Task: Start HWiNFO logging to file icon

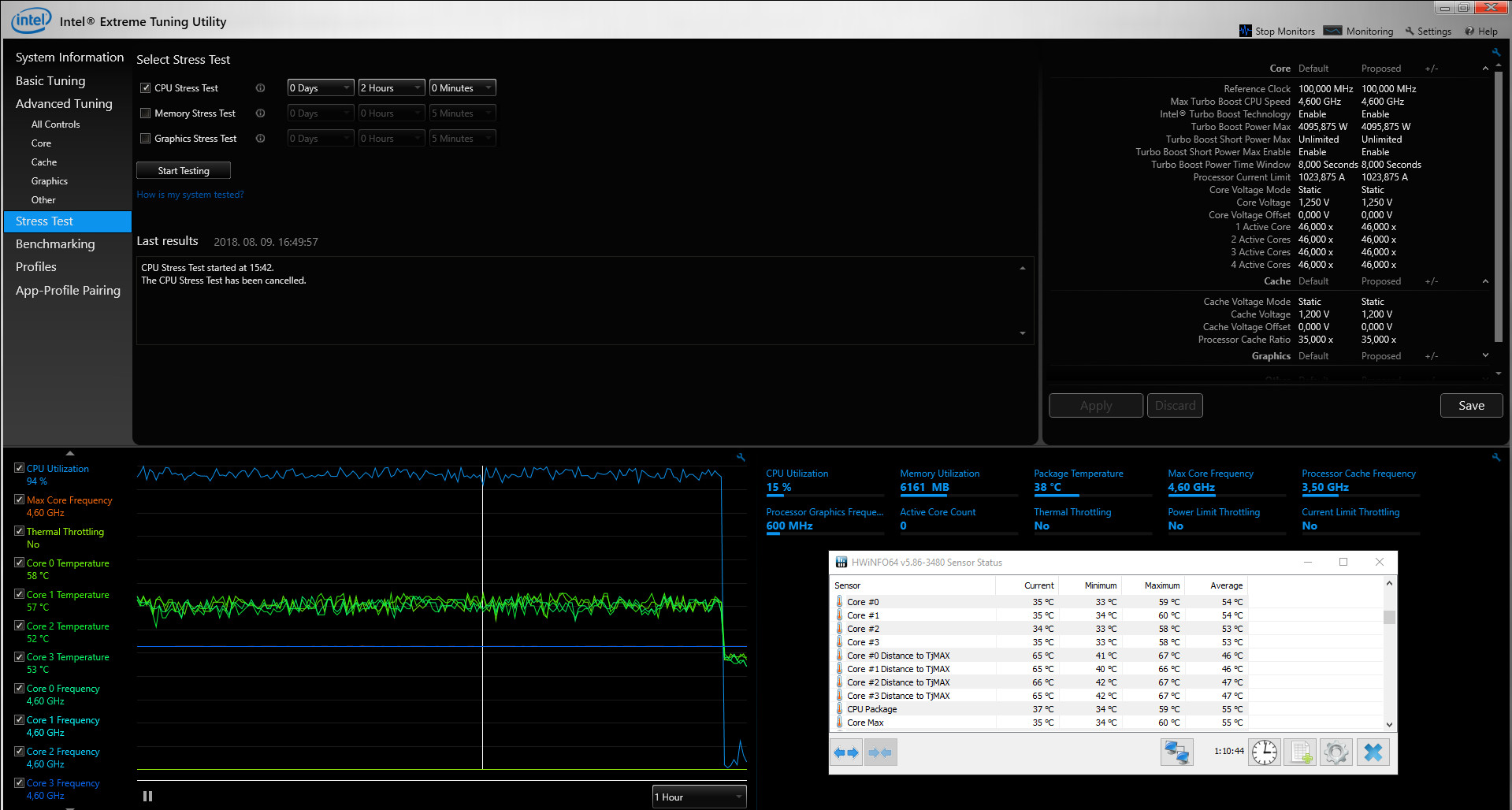Action: [x=1300, y=752]
